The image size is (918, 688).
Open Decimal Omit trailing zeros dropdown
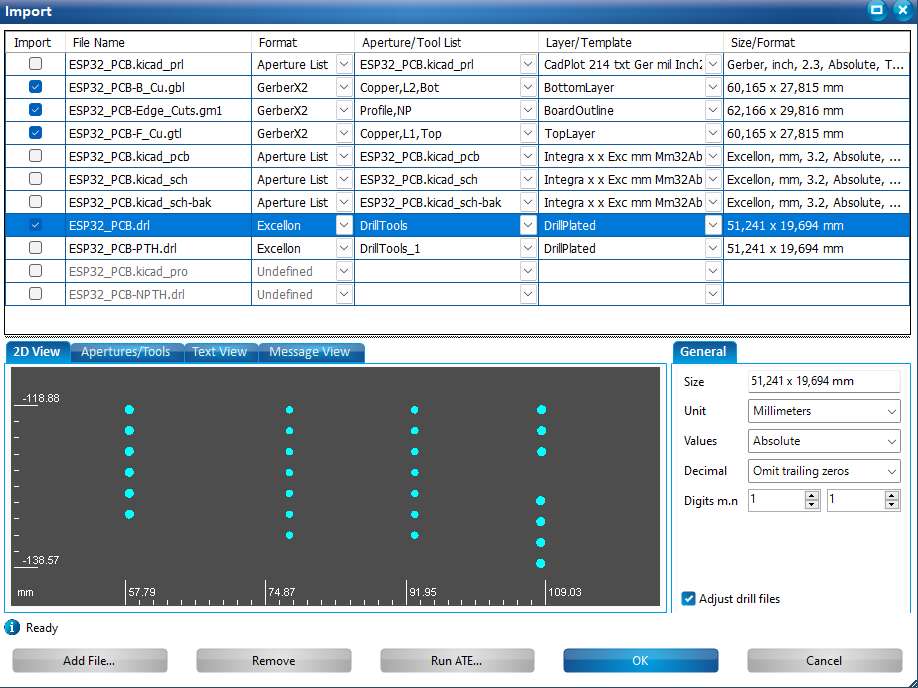tap(824, 471)
